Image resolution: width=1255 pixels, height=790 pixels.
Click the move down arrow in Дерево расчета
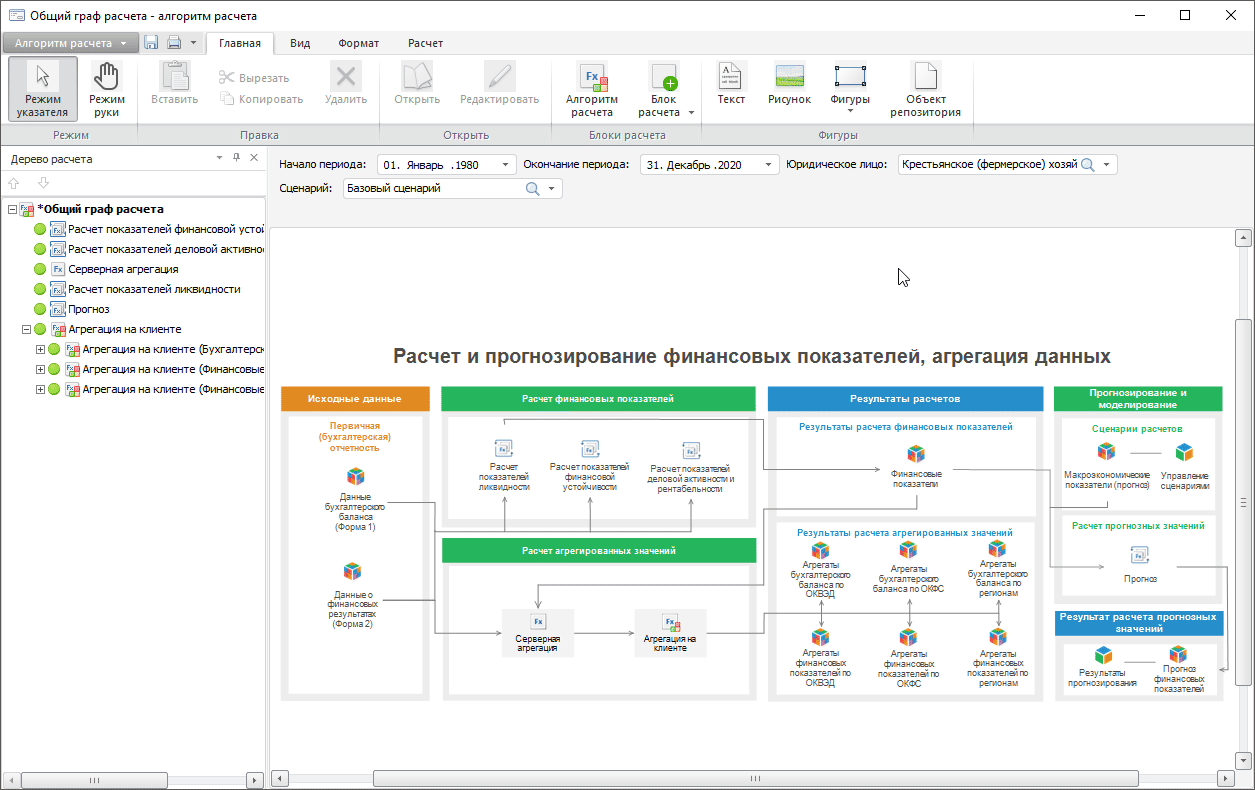click(43, 183)
